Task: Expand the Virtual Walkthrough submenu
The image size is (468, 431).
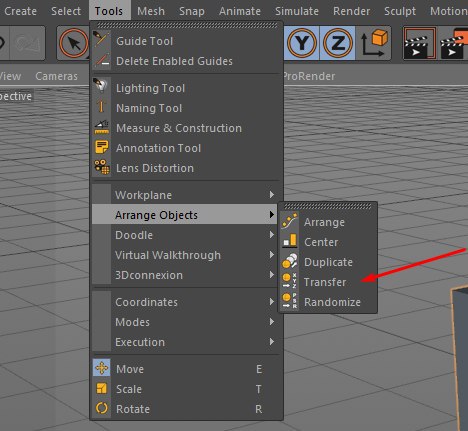Action: pos(186,255)
